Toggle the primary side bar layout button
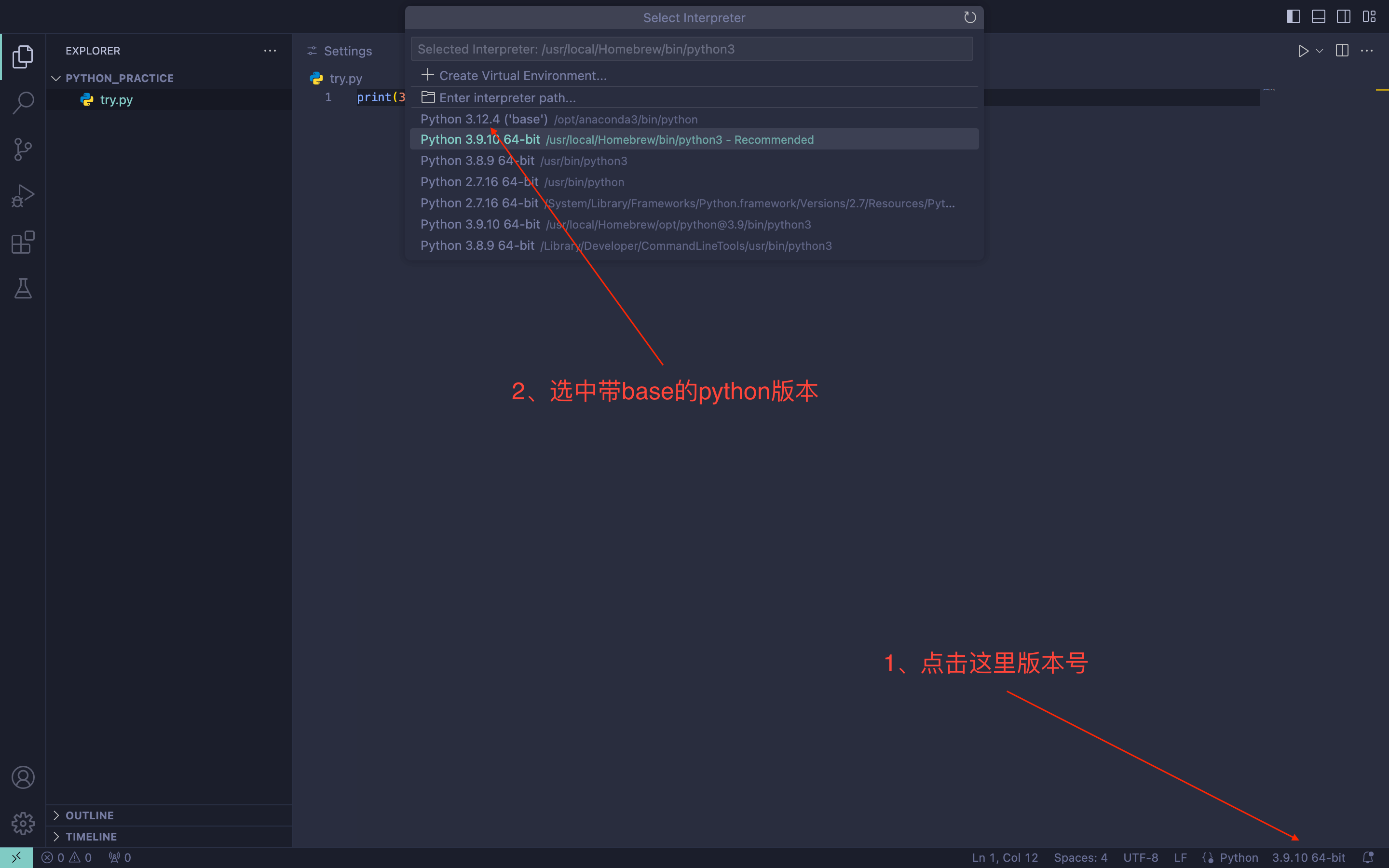Viewport: 1389px width, 868px height. 1293,17
